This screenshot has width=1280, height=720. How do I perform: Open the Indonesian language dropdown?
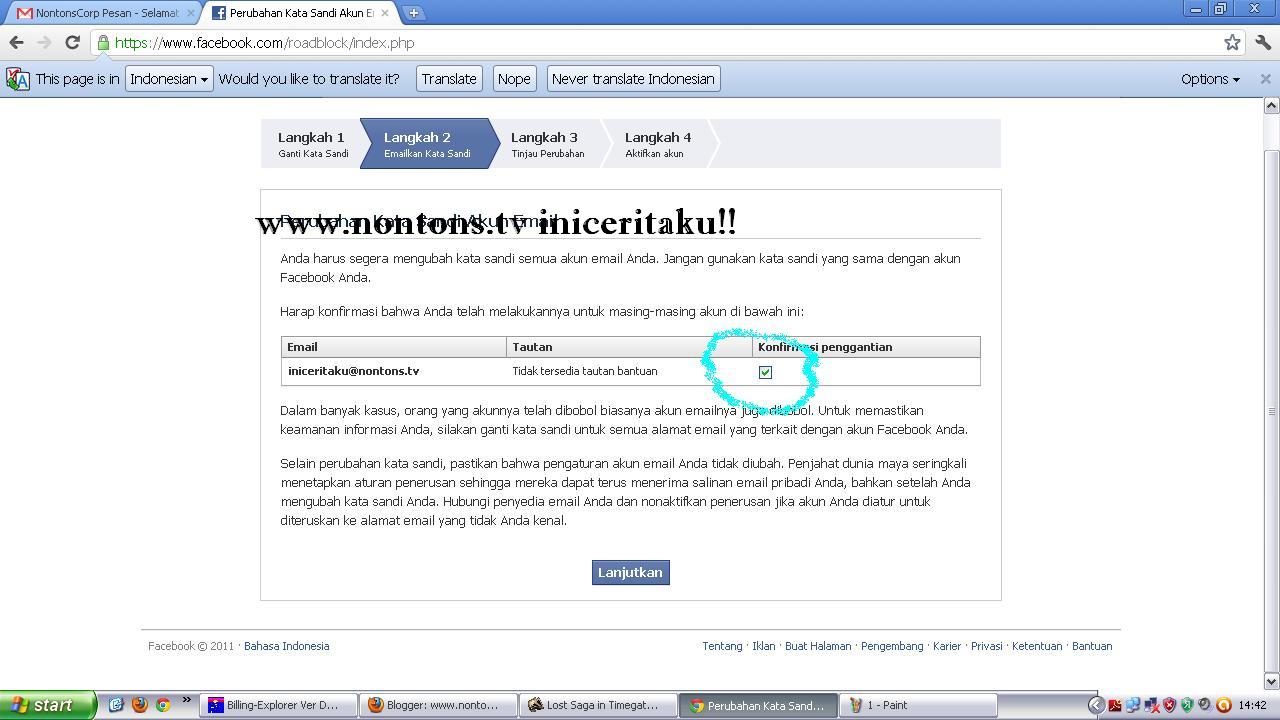click(x=169, y=79)
